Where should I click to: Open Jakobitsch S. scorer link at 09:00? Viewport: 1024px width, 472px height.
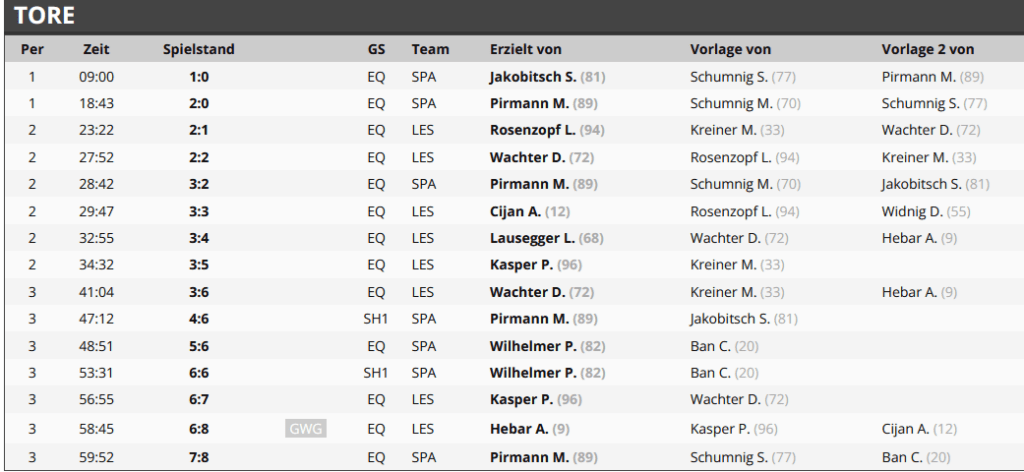(x=533, y=77)
